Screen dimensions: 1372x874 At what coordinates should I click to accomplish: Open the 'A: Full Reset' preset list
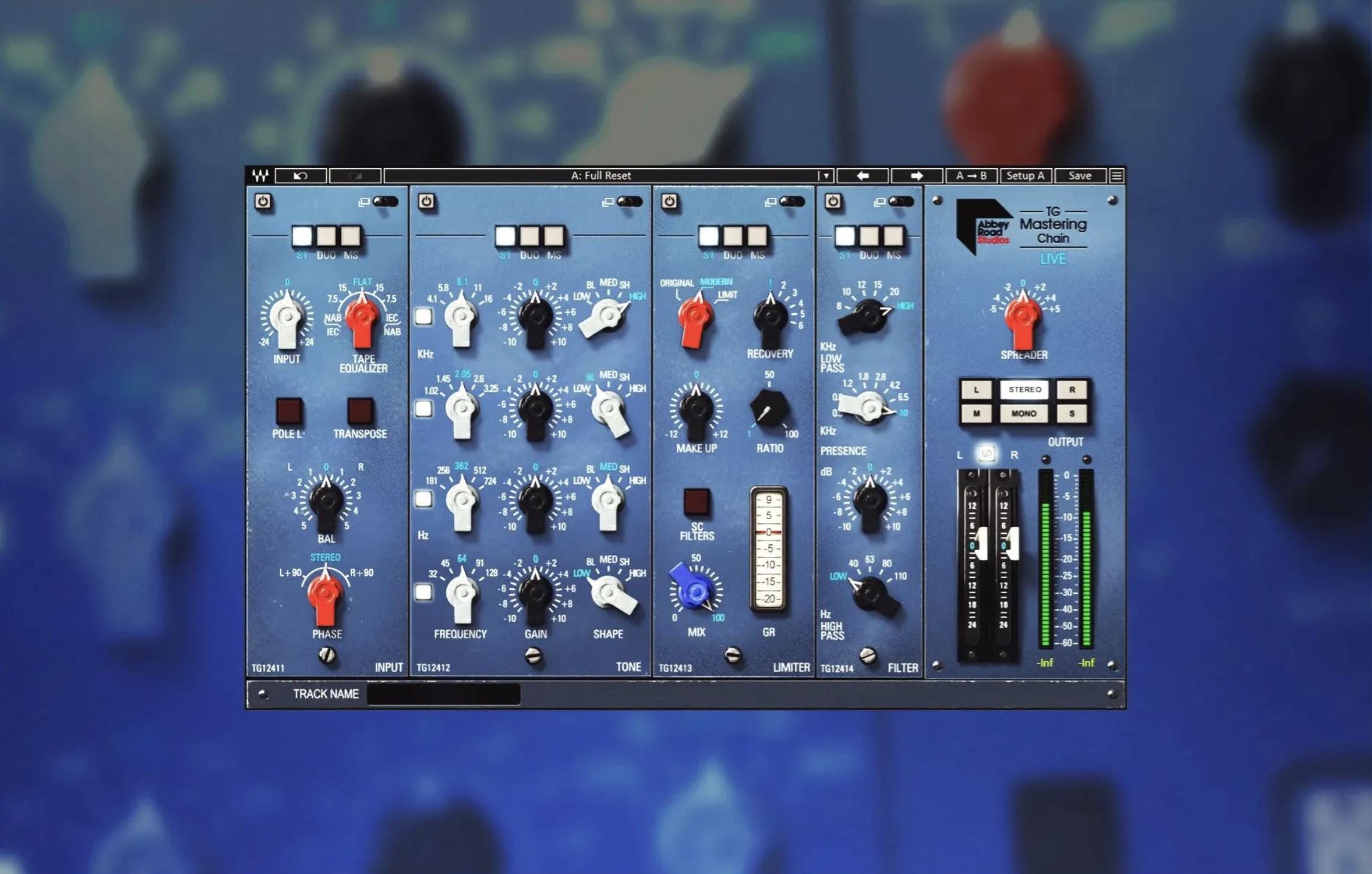[x=601, y=175]
